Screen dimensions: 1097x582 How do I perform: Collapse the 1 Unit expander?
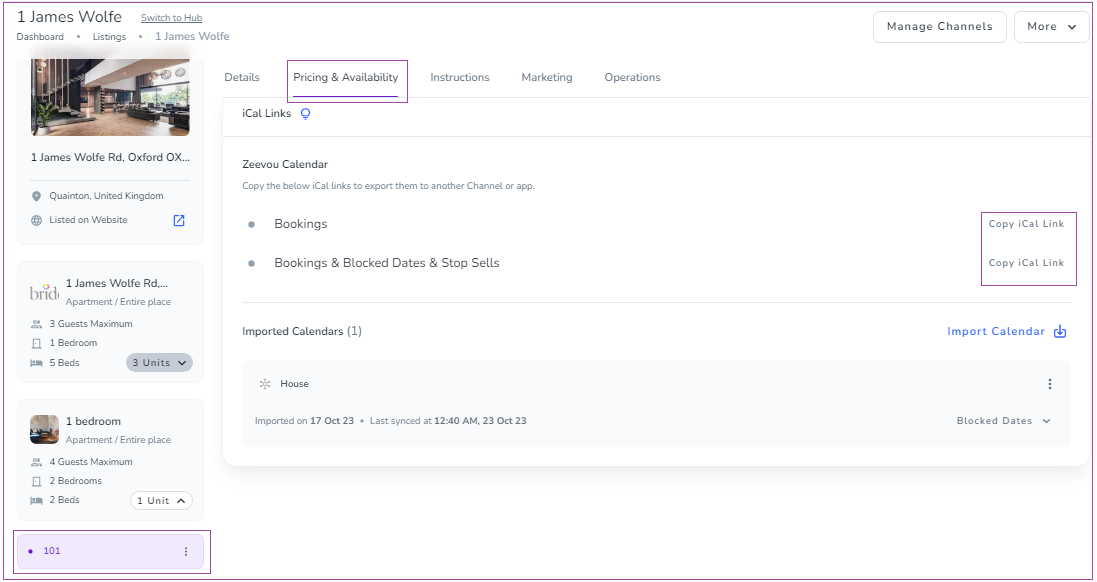tap(161, 501)
